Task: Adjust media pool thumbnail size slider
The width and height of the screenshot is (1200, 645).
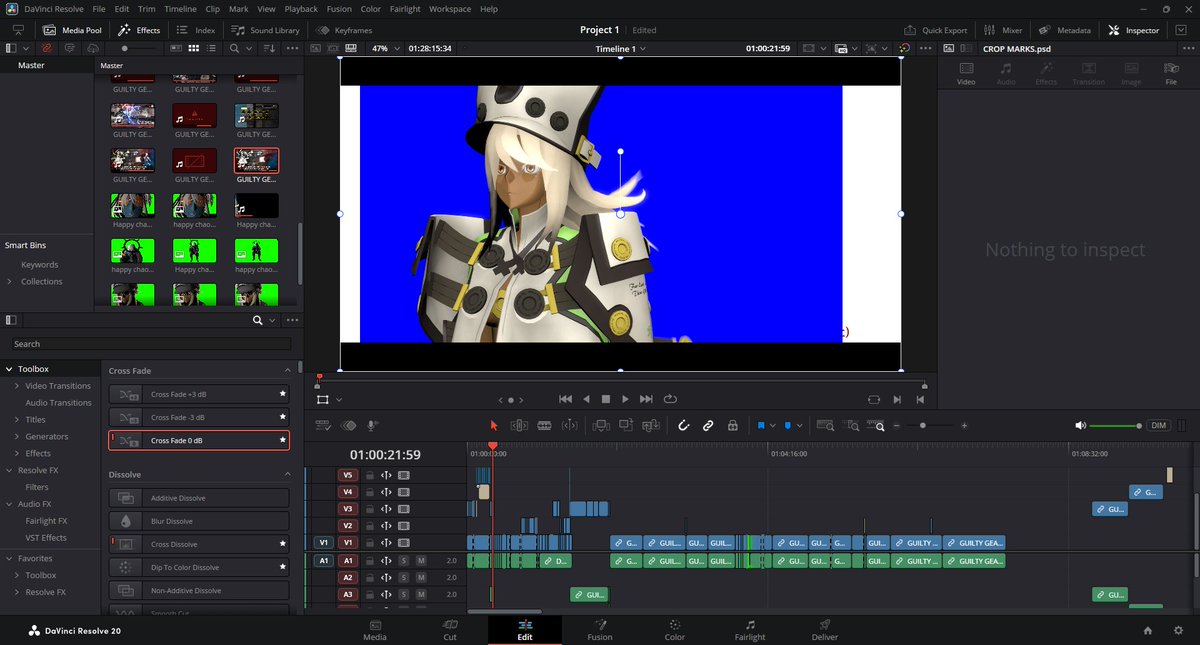Action: click(137, 48)
